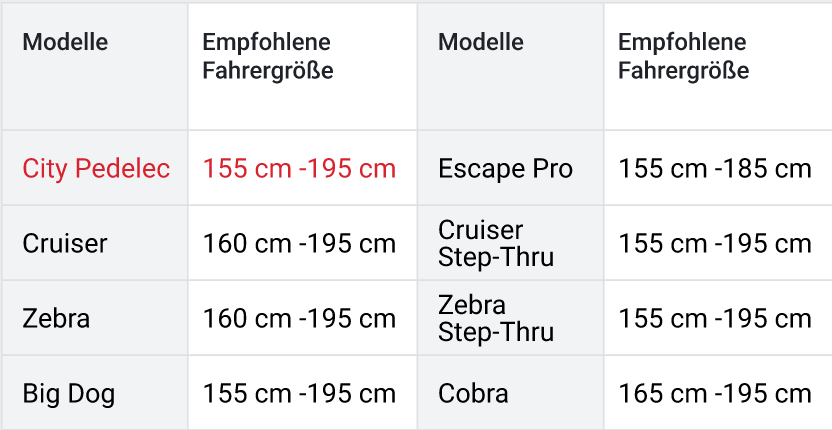Image resolution: width=832 pixels, height=430 pixels.
Task: Click the rider height value for Zebra
Action: point(299,318)
